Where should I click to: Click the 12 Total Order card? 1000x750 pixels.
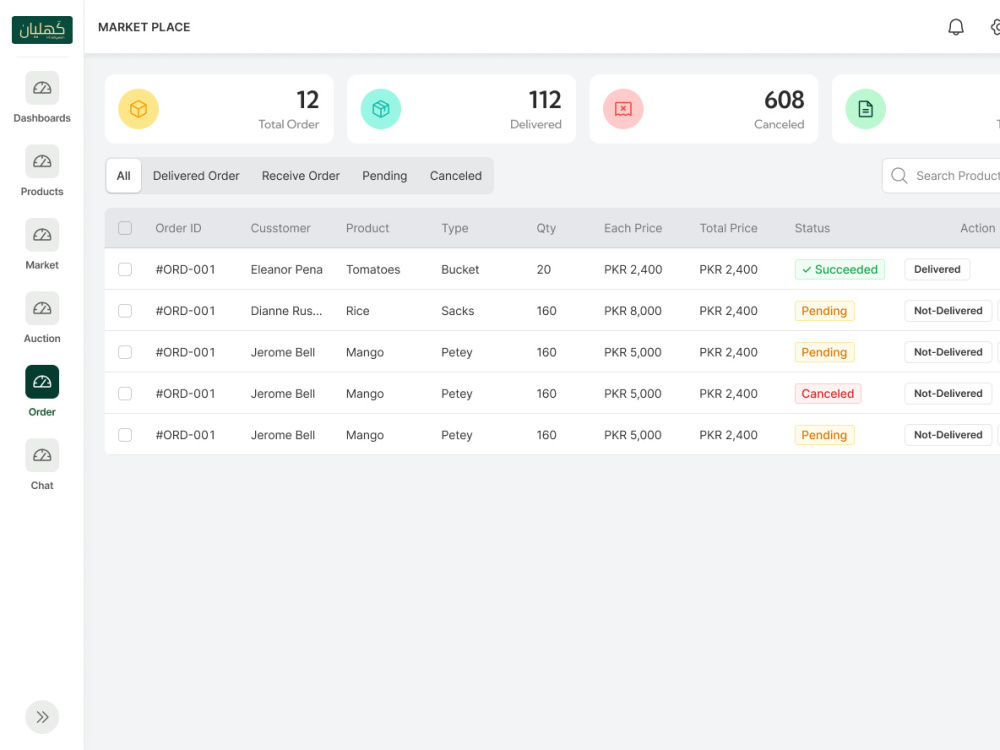219,109
